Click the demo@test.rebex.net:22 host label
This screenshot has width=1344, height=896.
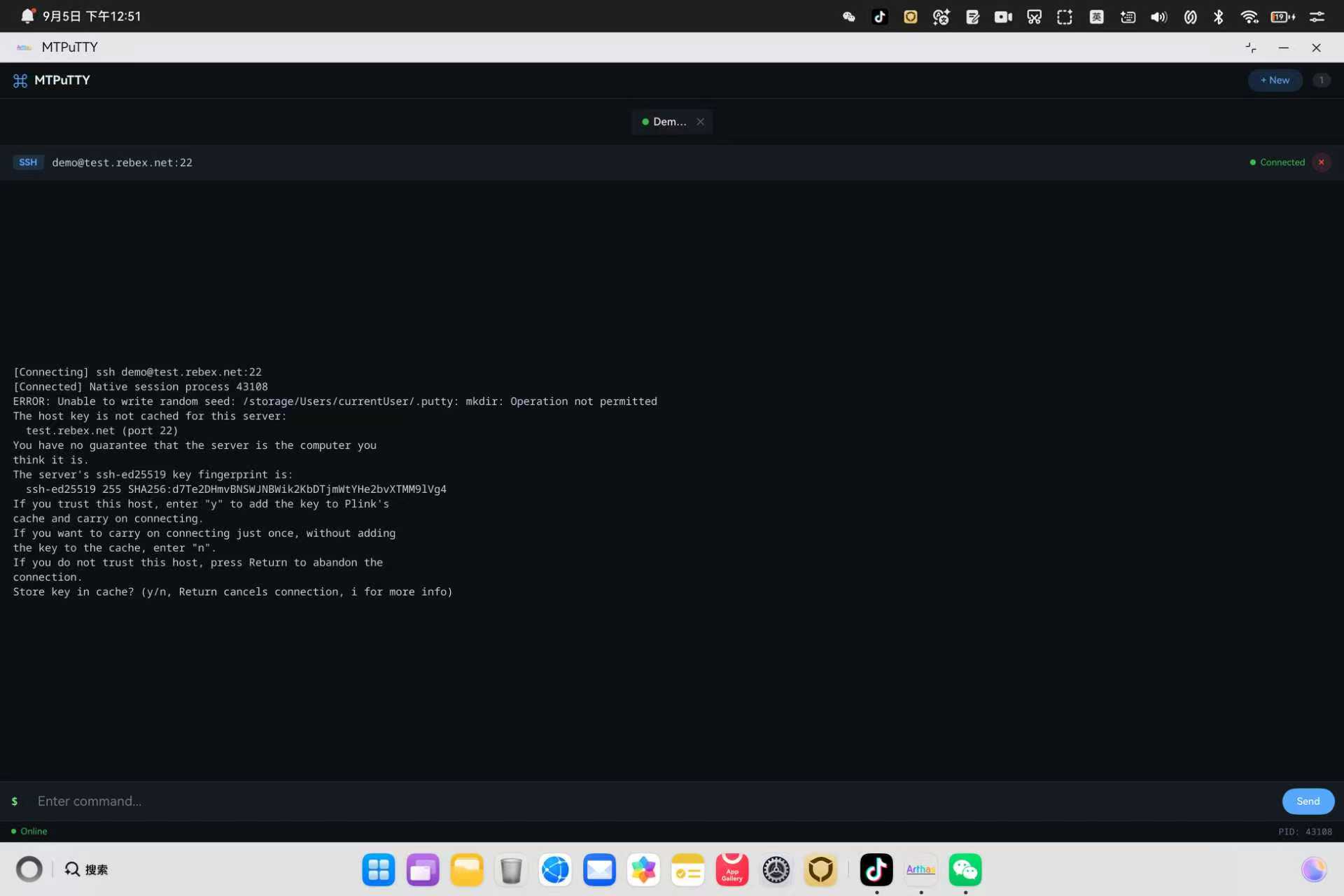tap(122, 162)
